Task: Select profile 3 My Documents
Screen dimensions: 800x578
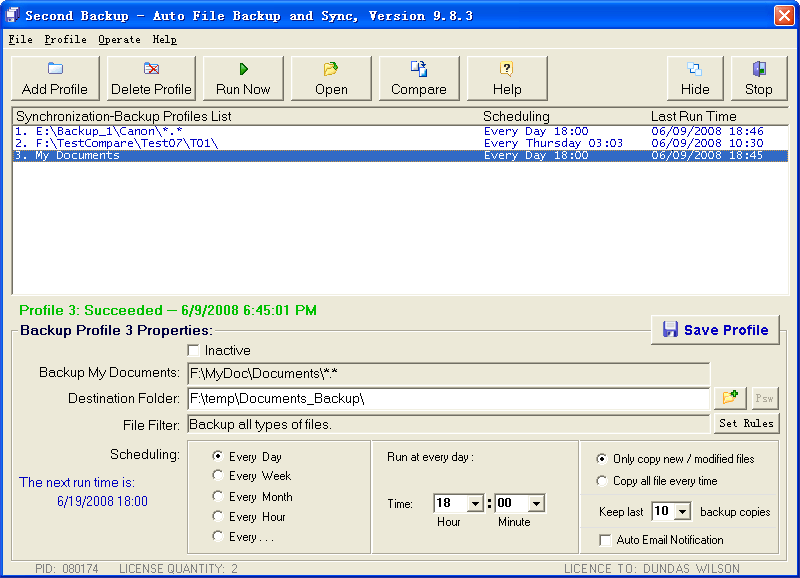Action: pos(401,156)
